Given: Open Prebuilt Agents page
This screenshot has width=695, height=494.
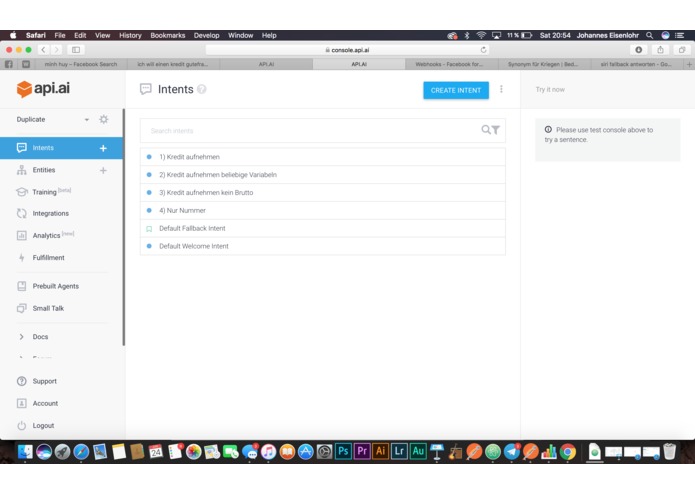Looking at the screenshot, I should click(x=55, y=286).
